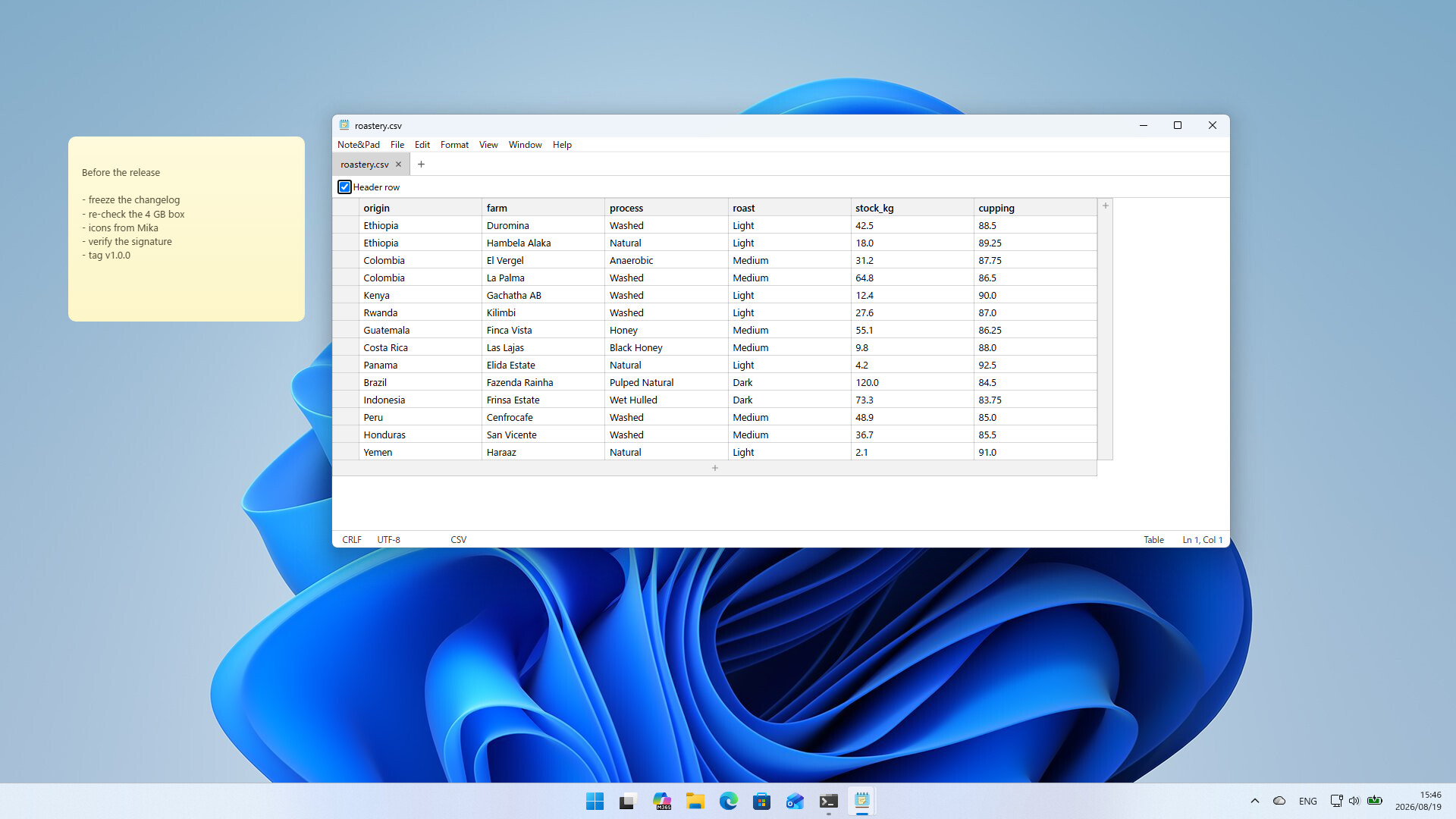Click the network tray icon
1456x819 pixels.
[x=1336, y=801]
